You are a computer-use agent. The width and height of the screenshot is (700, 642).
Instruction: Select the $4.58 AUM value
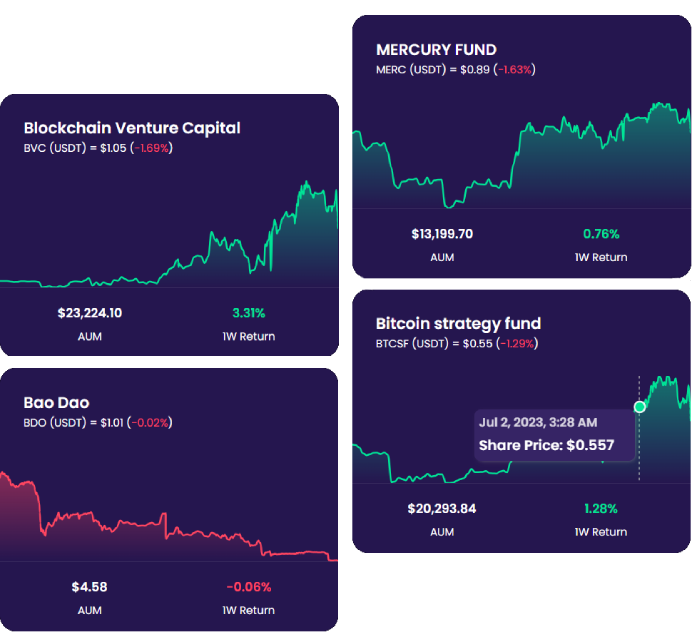click(90, 587)
